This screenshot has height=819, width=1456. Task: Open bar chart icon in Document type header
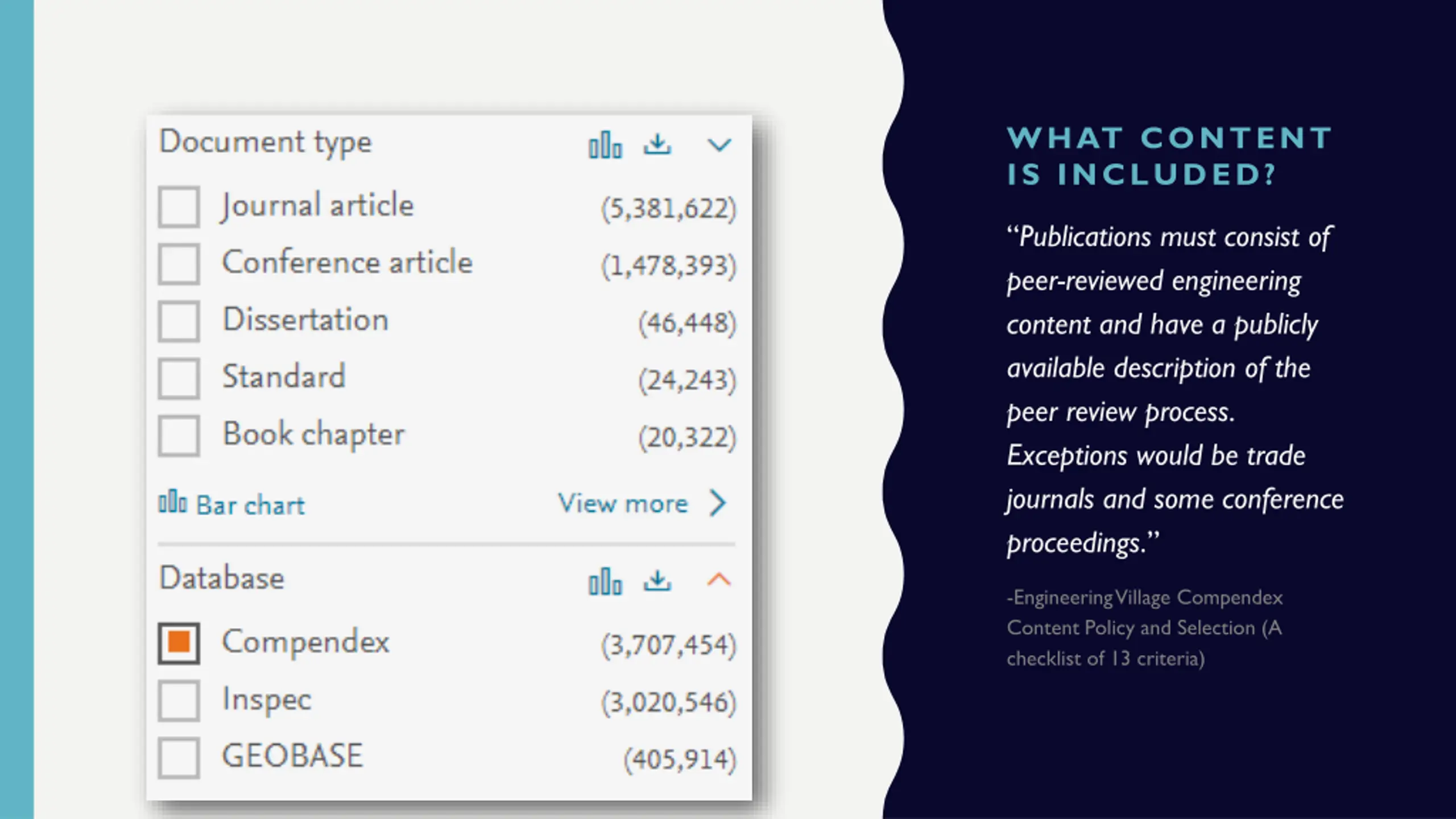pos(605,144)
